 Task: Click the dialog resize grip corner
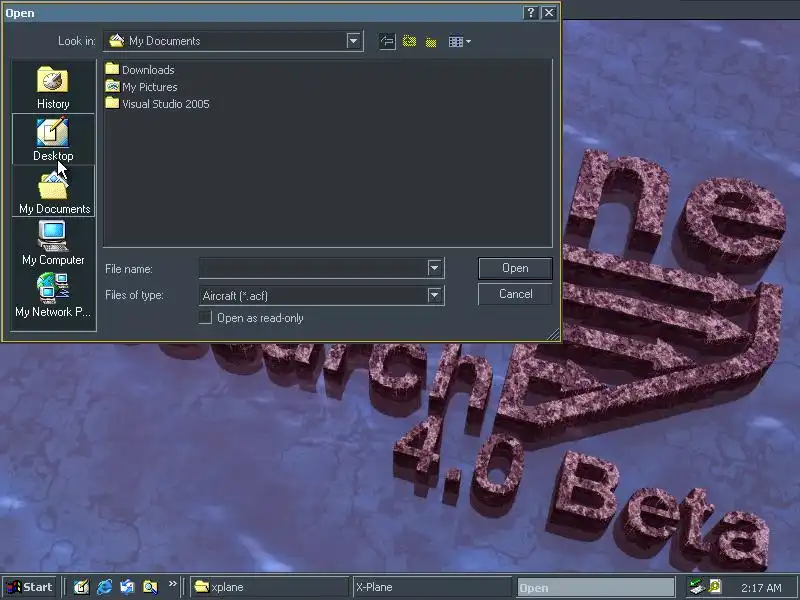click(x=553, y=335)
